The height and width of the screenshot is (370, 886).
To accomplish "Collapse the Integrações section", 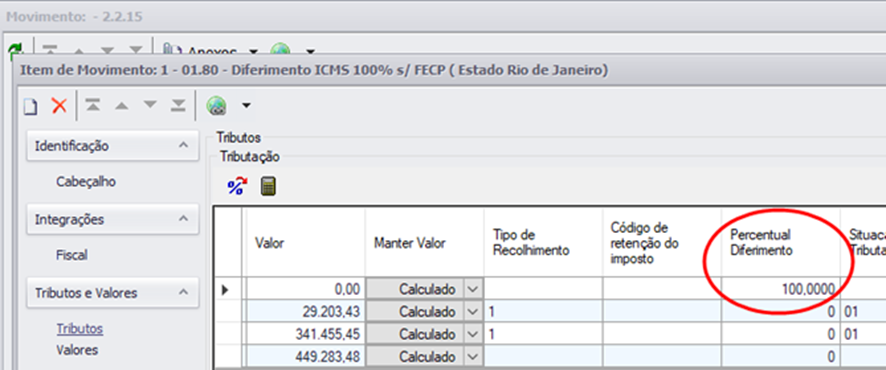I will 183,219.
